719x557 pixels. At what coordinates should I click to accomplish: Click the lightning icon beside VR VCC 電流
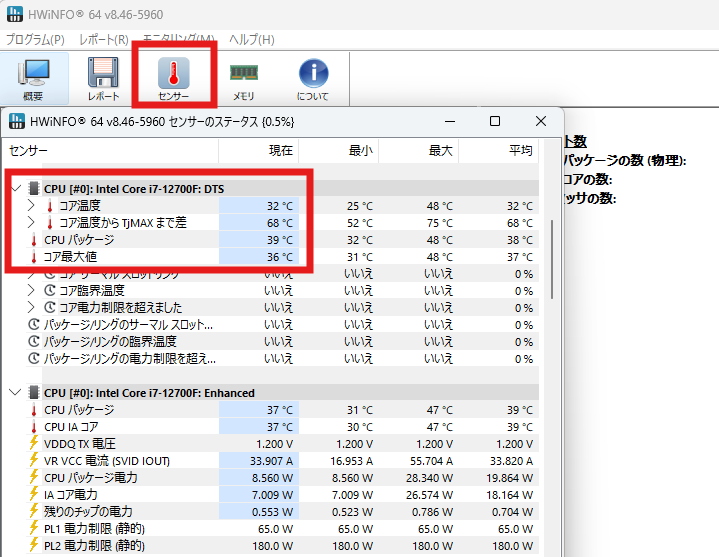click(33, 460)
